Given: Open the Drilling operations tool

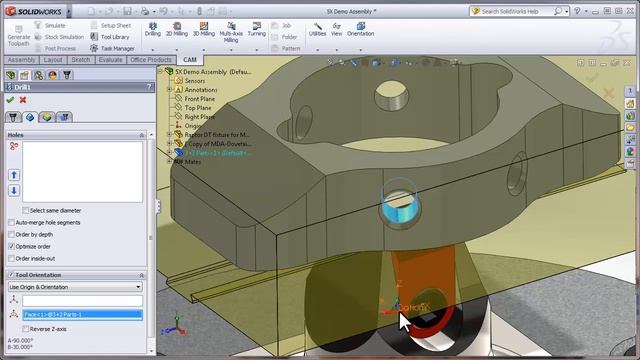Looking at the screenshot, I should tap(153, 30).
